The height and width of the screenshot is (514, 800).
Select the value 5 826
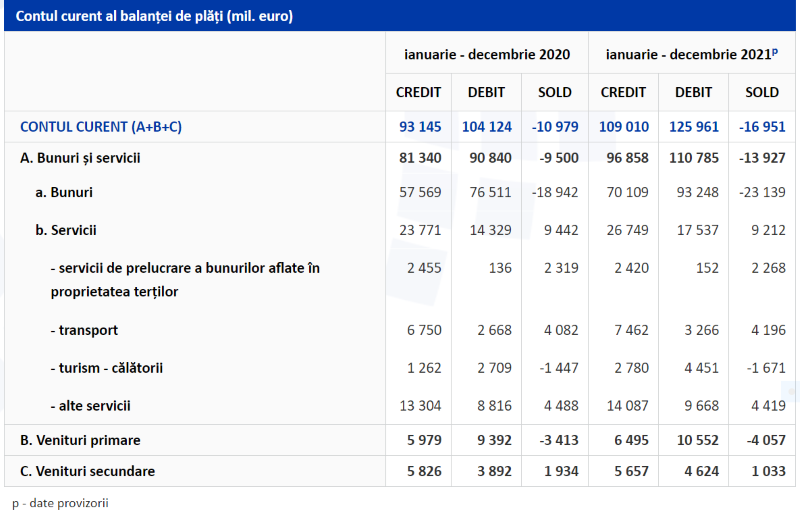(x=424, y=471)
